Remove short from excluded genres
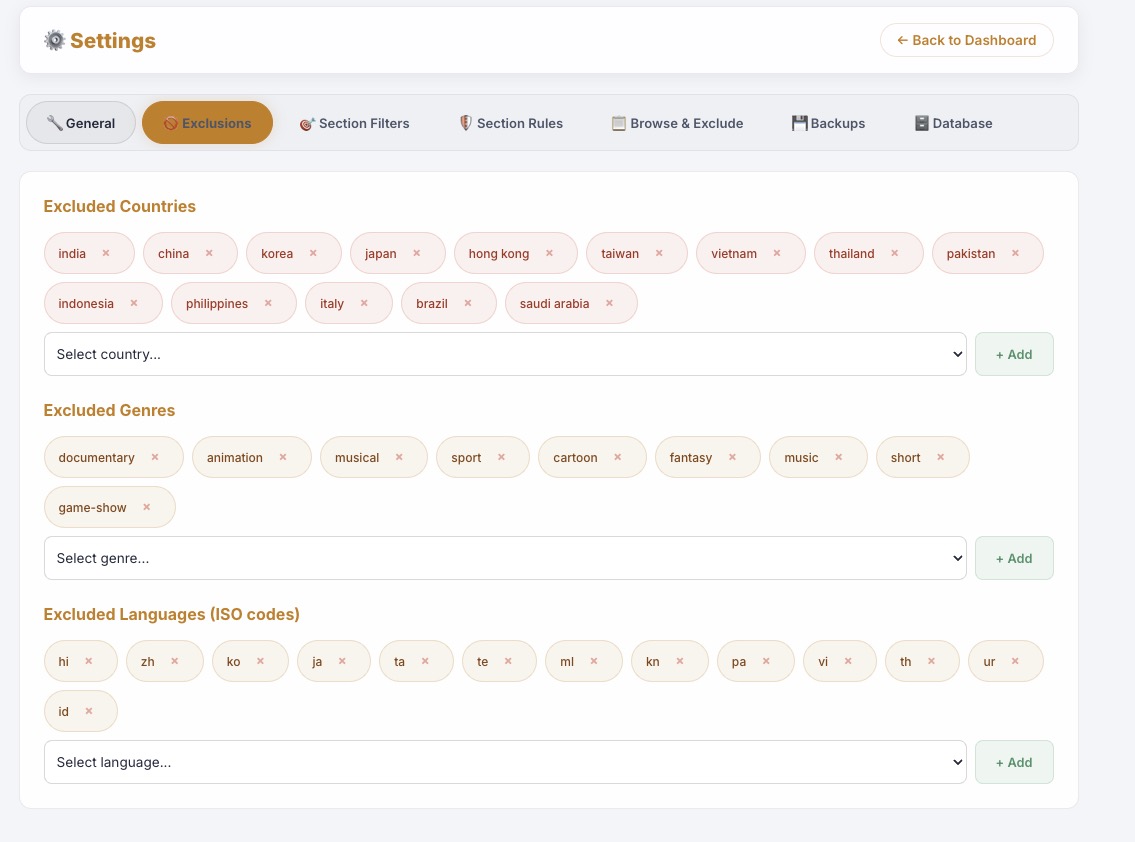Viewport: 1135px width, 842px height. [x=941, y=458]
